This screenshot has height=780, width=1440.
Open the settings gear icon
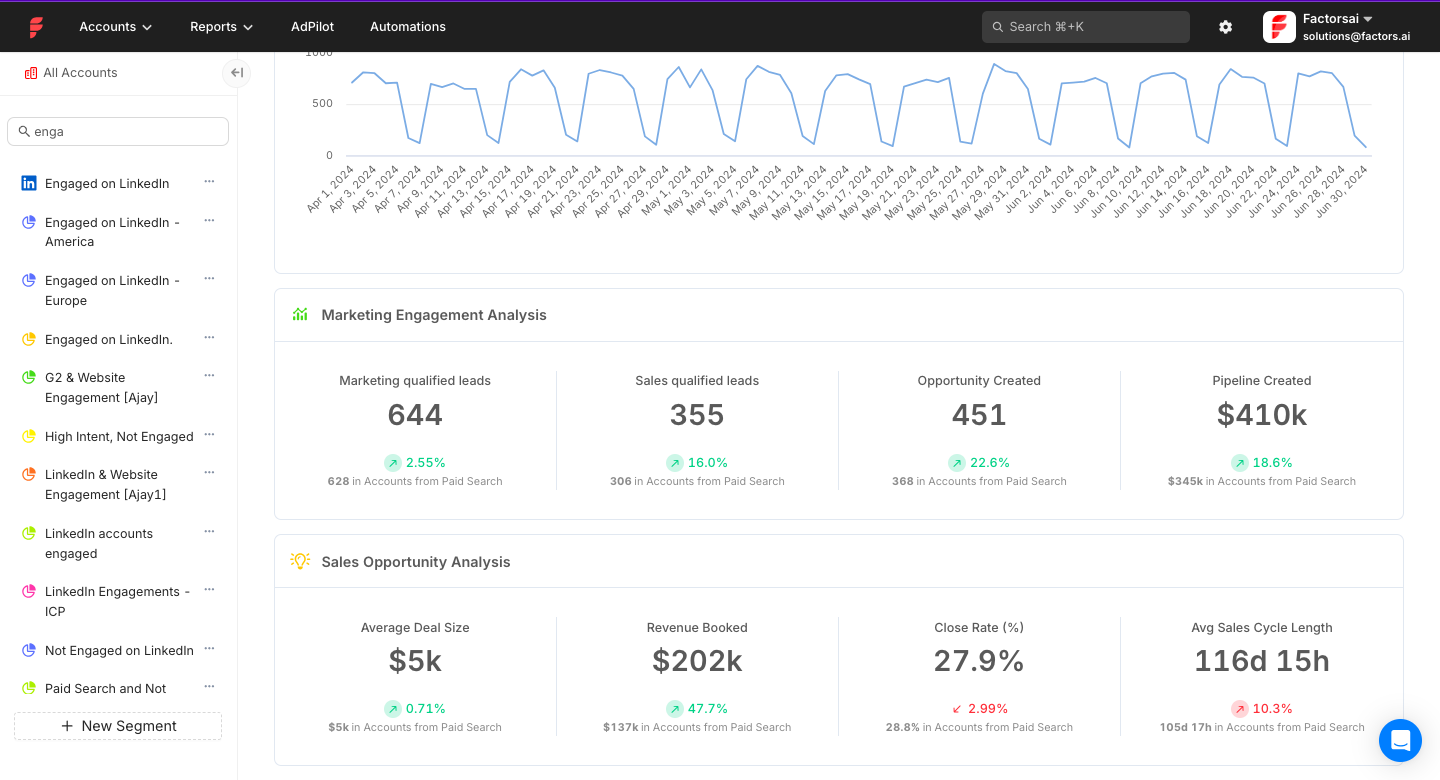(1225, 27)
